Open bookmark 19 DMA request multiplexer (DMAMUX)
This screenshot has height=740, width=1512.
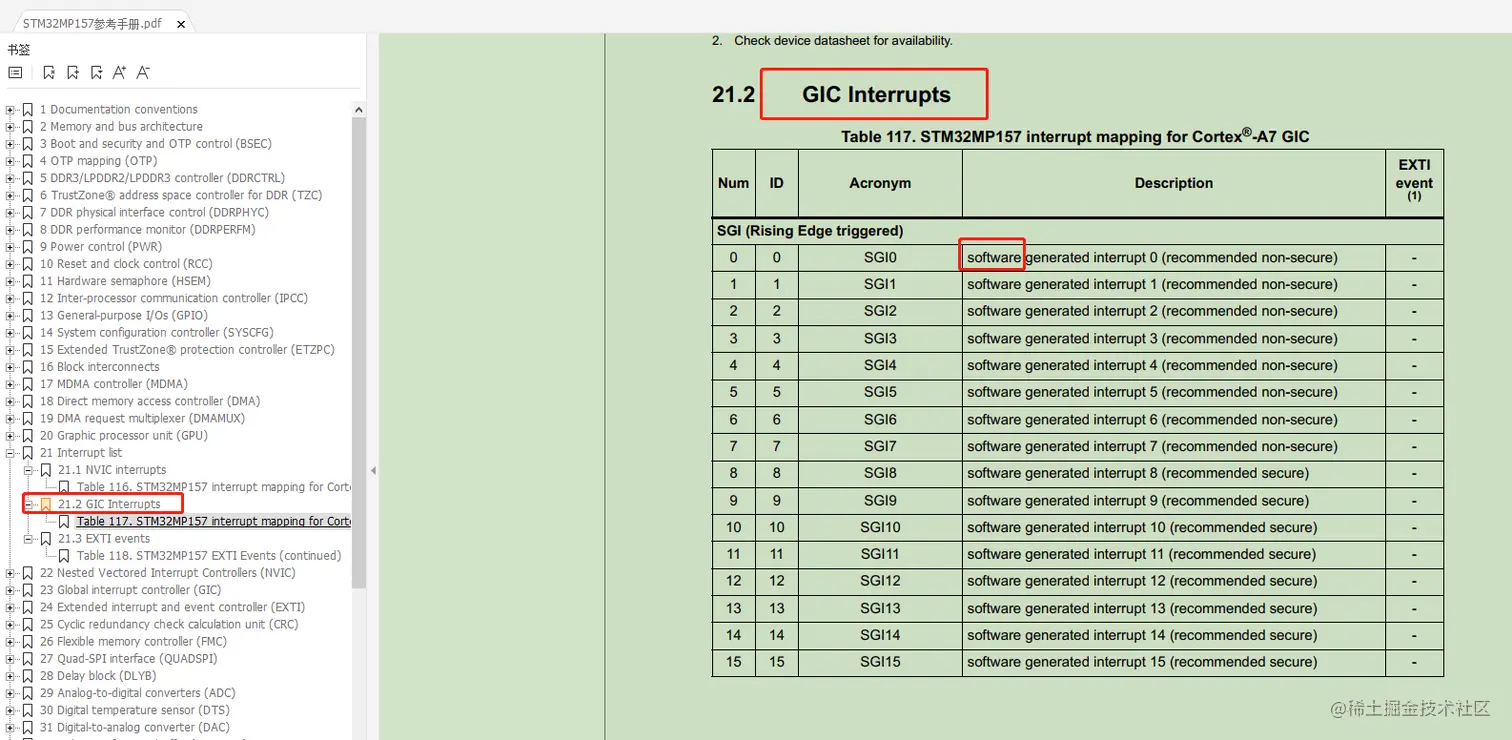[x=142, y=419]
